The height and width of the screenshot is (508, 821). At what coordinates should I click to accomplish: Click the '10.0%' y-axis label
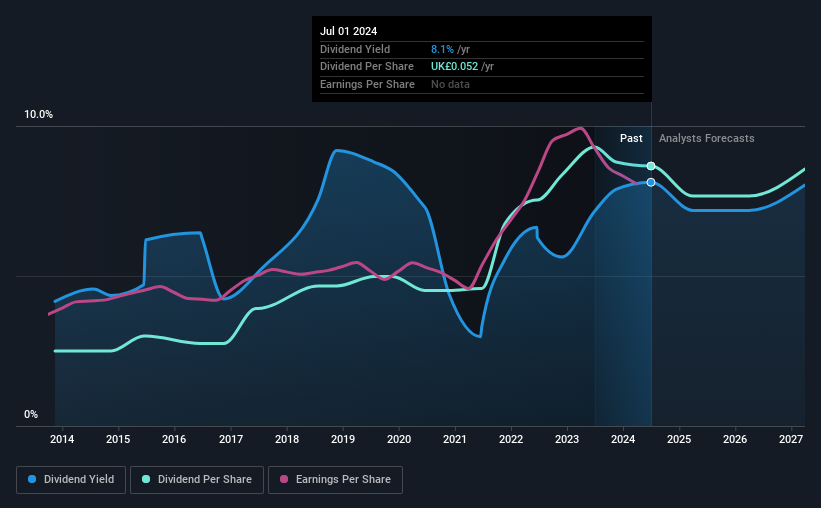pos(38,115)
